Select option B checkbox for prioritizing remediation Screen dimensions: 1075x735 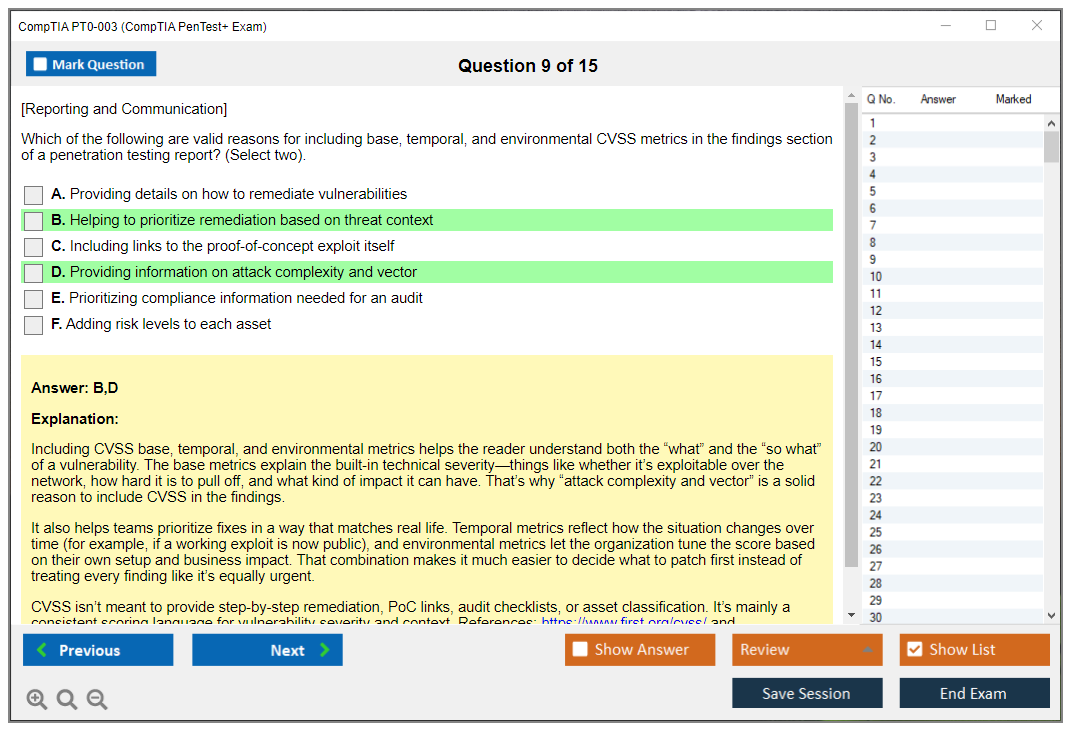[34, 221]
